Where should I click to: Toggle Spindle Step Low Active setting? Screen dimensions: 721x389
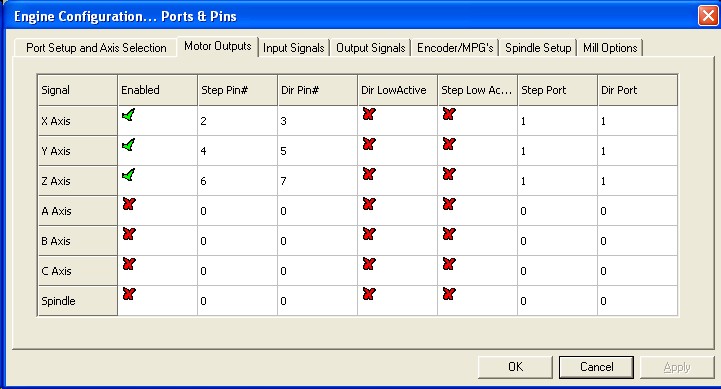pyautogui.click(x=449, y=294)
